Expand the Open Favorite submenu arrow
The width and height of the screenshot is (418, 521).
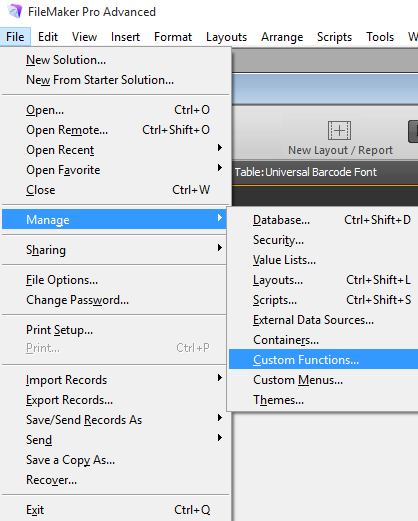tap(219, 168)
